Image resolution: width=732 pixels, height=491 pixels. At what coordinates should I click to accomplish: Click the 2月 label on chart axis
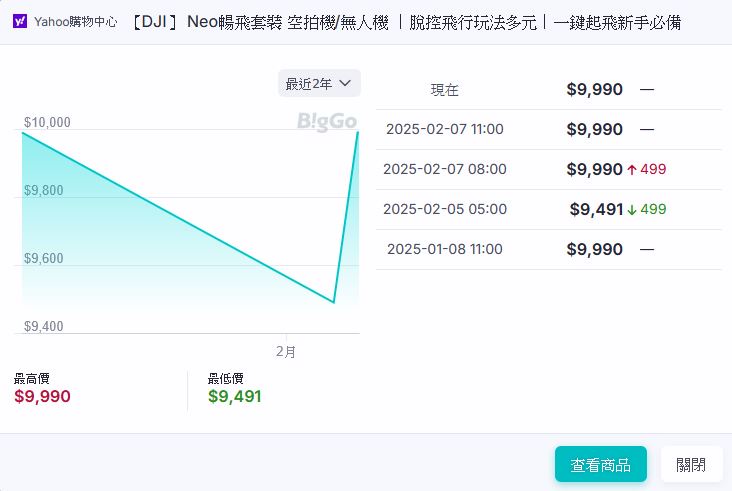[286, 351]
